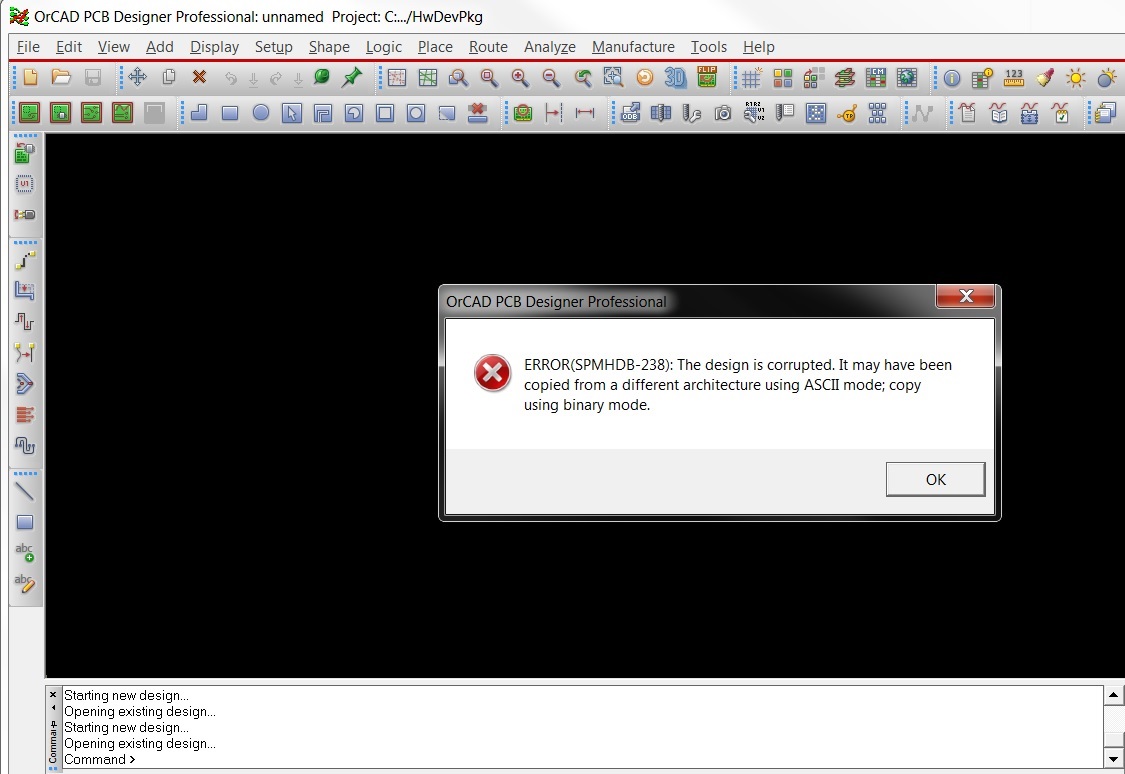Select the Move tool with four arrows
The width and height of the screenshot is (1125, 774).
138,77
